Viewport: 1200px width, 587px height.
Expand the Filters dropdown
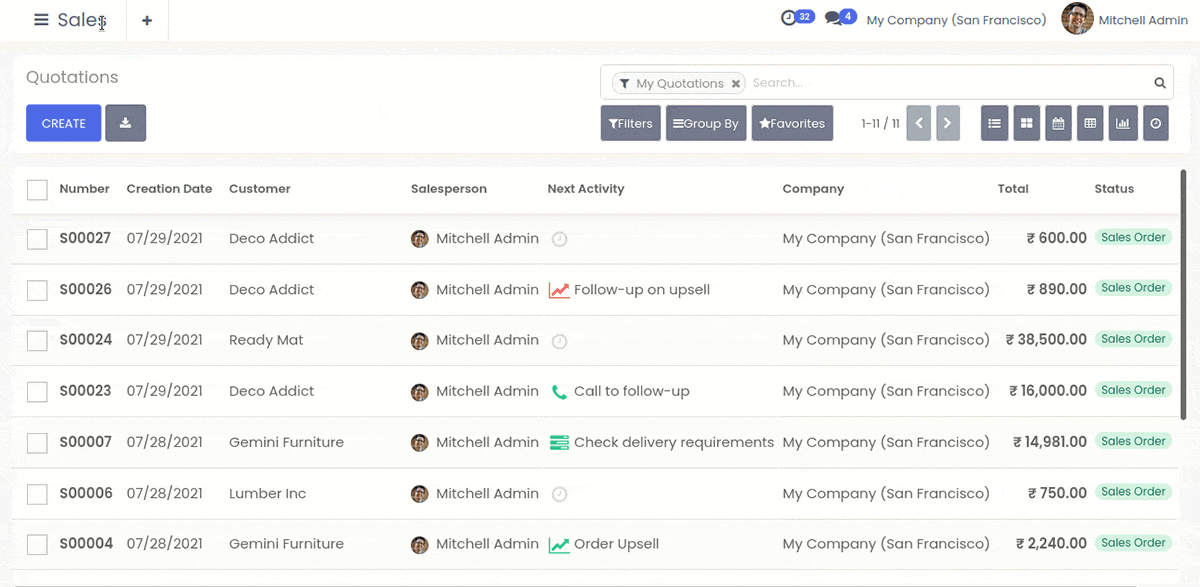(x=630, y=123)
